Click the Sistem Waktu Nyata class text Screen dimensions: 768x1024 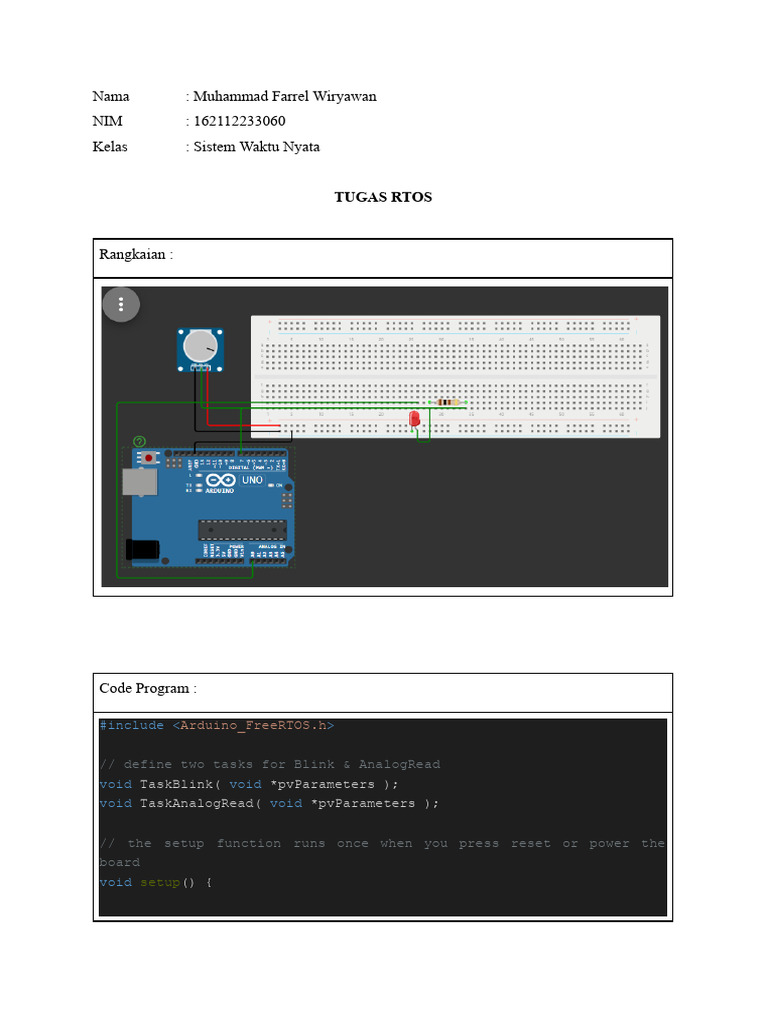click(257, 147)
